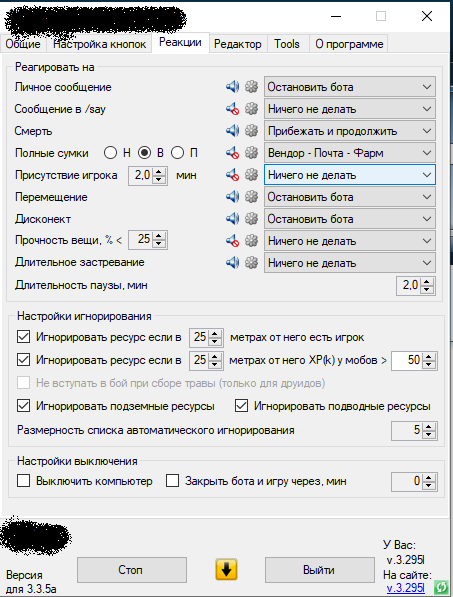The width and height of the screenshot is (453, 597).
Task: Toggle muted speaker icon for Полные сумки
Action: [x=232, y=153]
